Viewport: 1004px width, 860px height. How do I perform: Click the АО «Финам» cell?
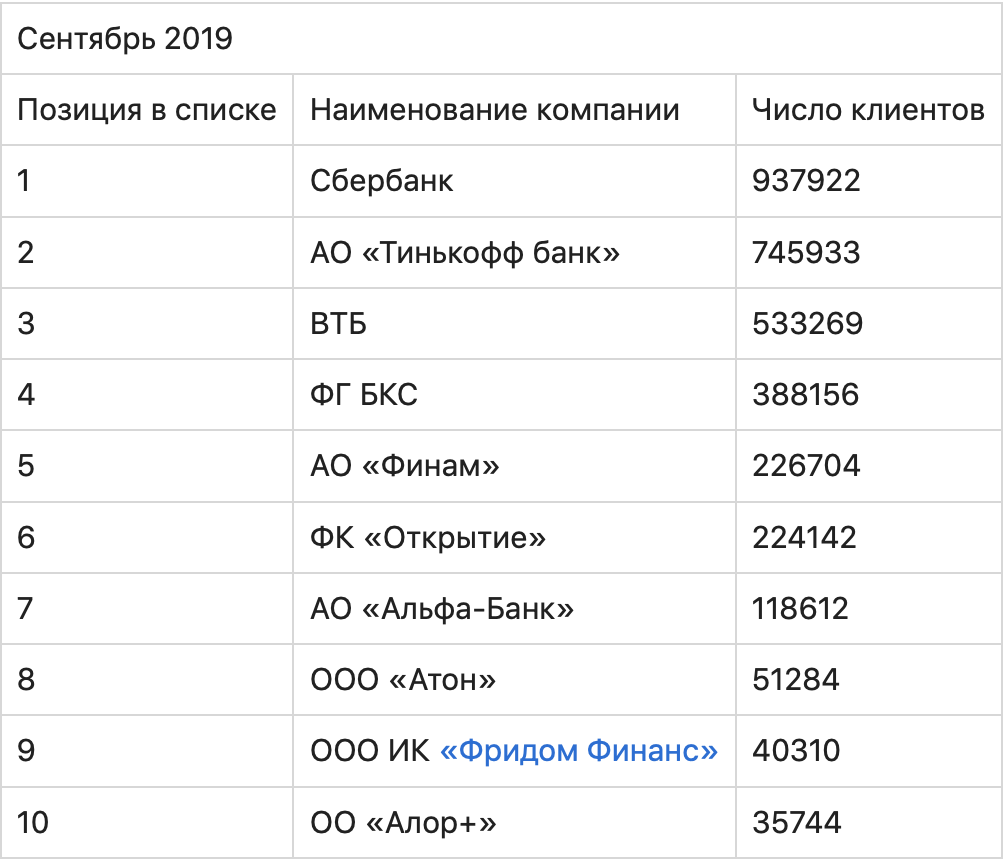coord(405,466)
